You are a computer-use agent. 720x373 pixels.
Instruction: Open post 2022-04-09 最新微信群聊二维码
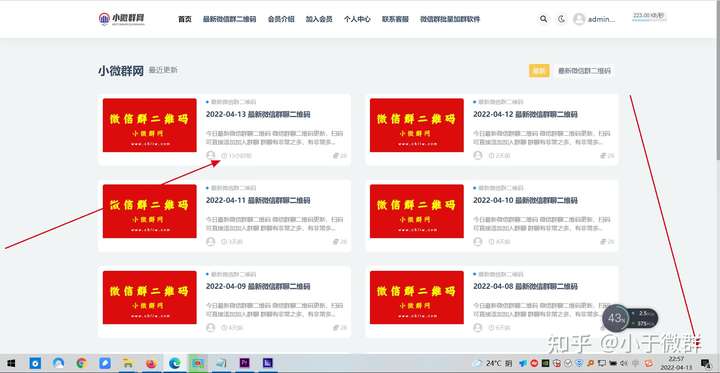click(258, 287)
